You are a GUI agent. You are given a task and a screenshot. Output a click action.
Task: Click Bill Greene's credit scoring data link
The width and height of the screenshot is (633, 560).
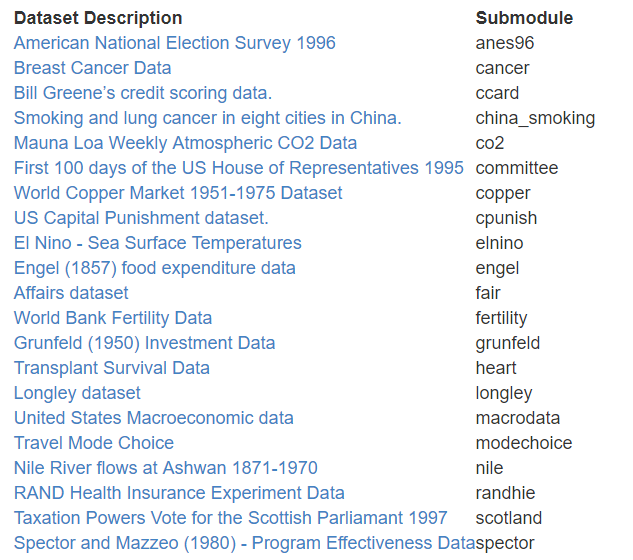click(x=143, y=93)
